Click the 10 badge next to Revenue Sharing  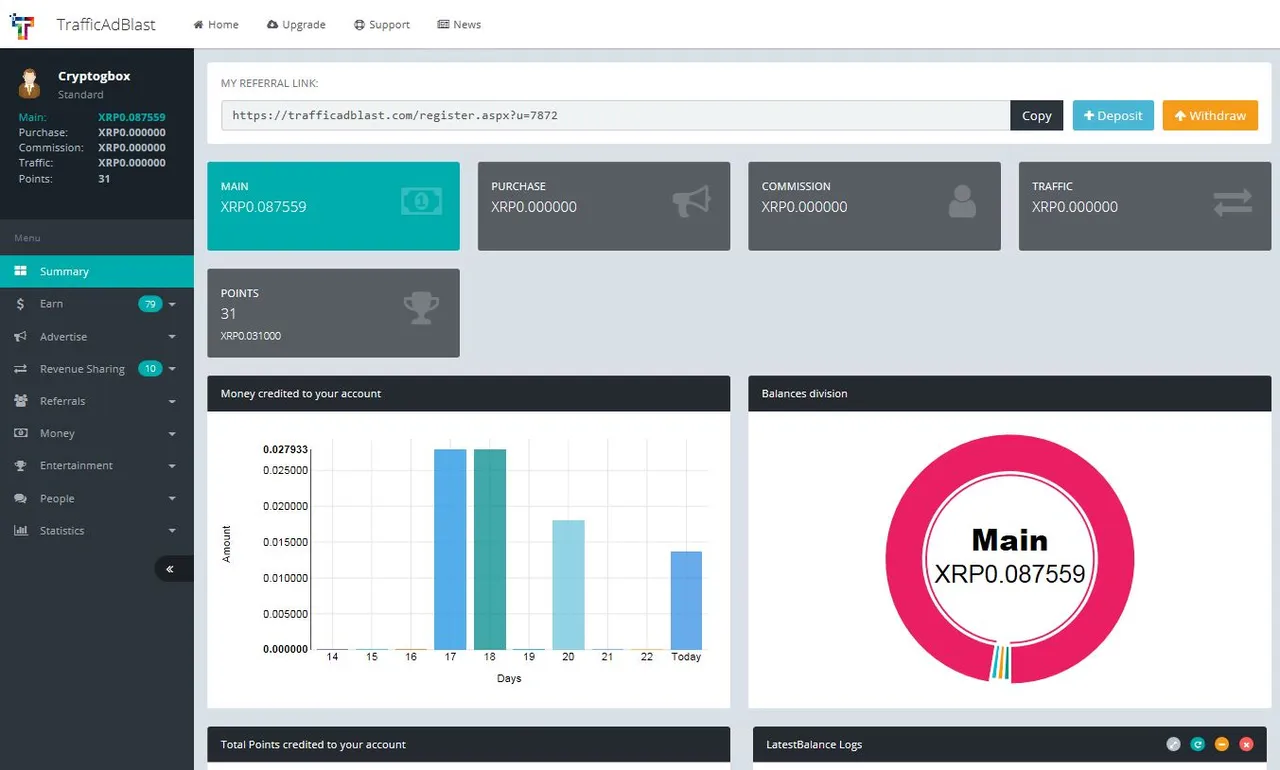coord(150,369)
